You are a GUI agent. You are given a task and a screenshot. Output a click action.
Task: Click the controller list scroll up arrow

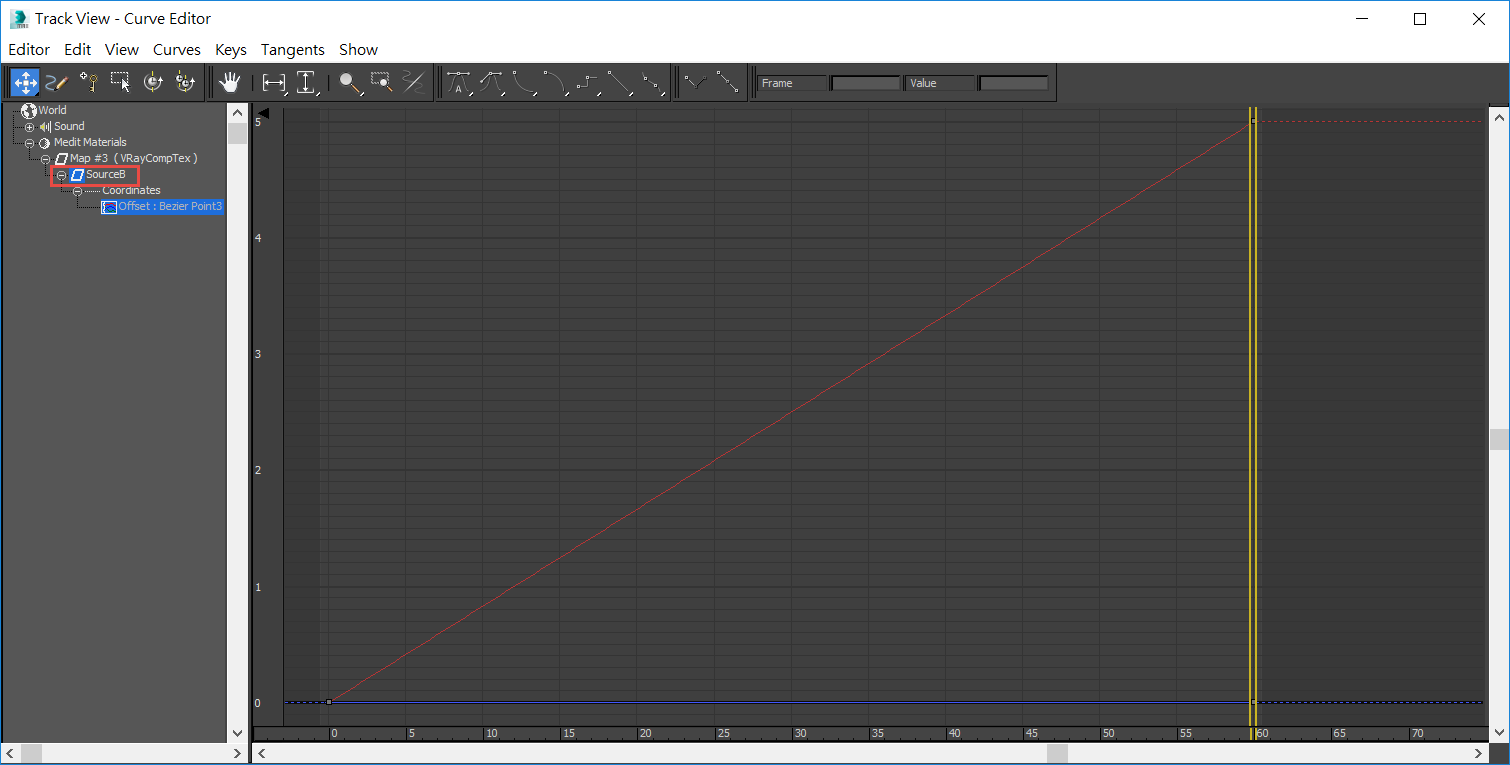pos(237,113)
